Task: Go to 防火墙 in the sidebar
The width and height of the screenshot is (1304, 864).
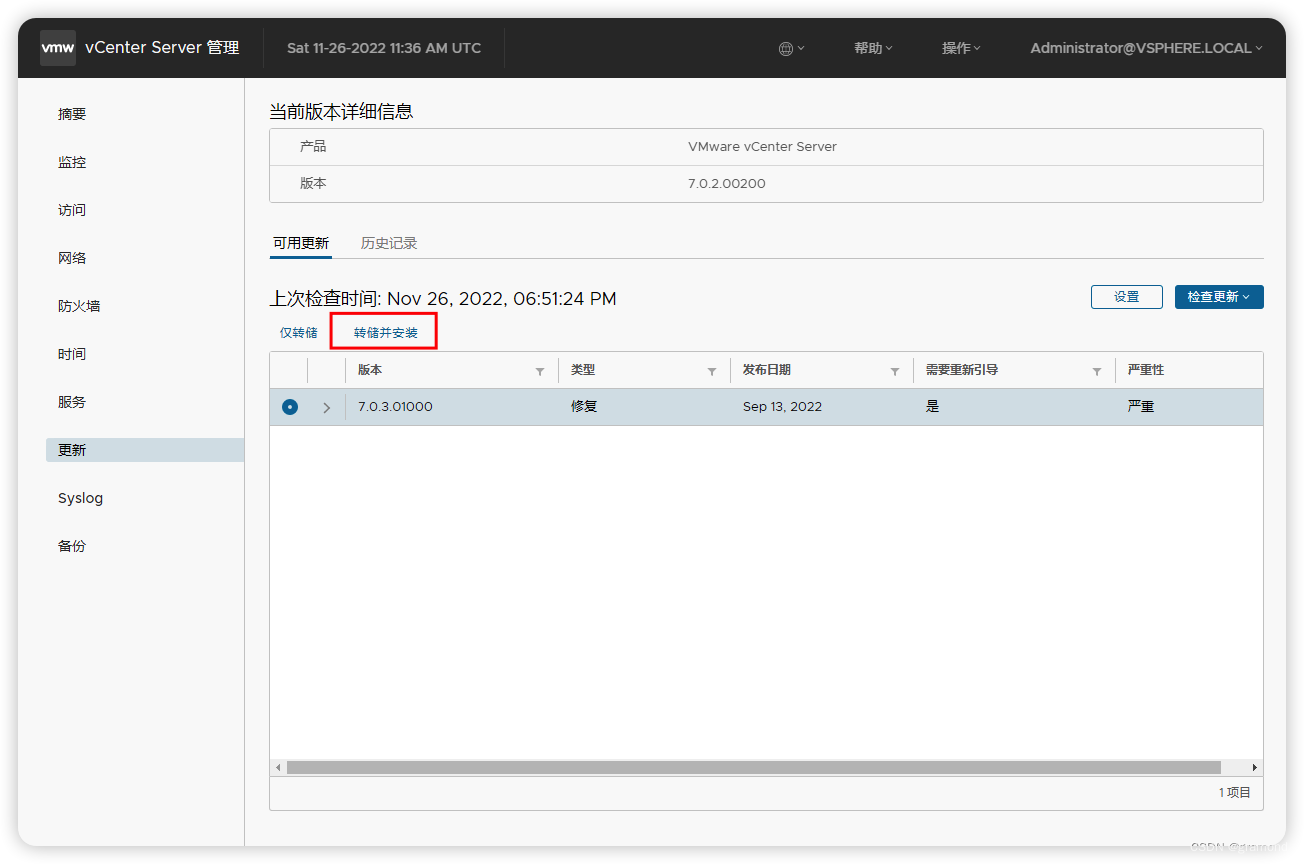Action: pyautogui.click(x=79, y=306)
